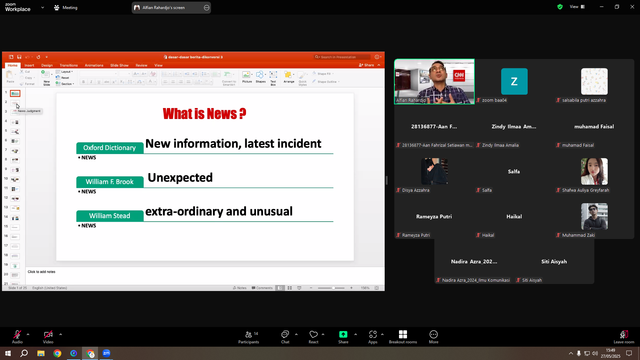Open the Review ribbon tab

(141, 65)
